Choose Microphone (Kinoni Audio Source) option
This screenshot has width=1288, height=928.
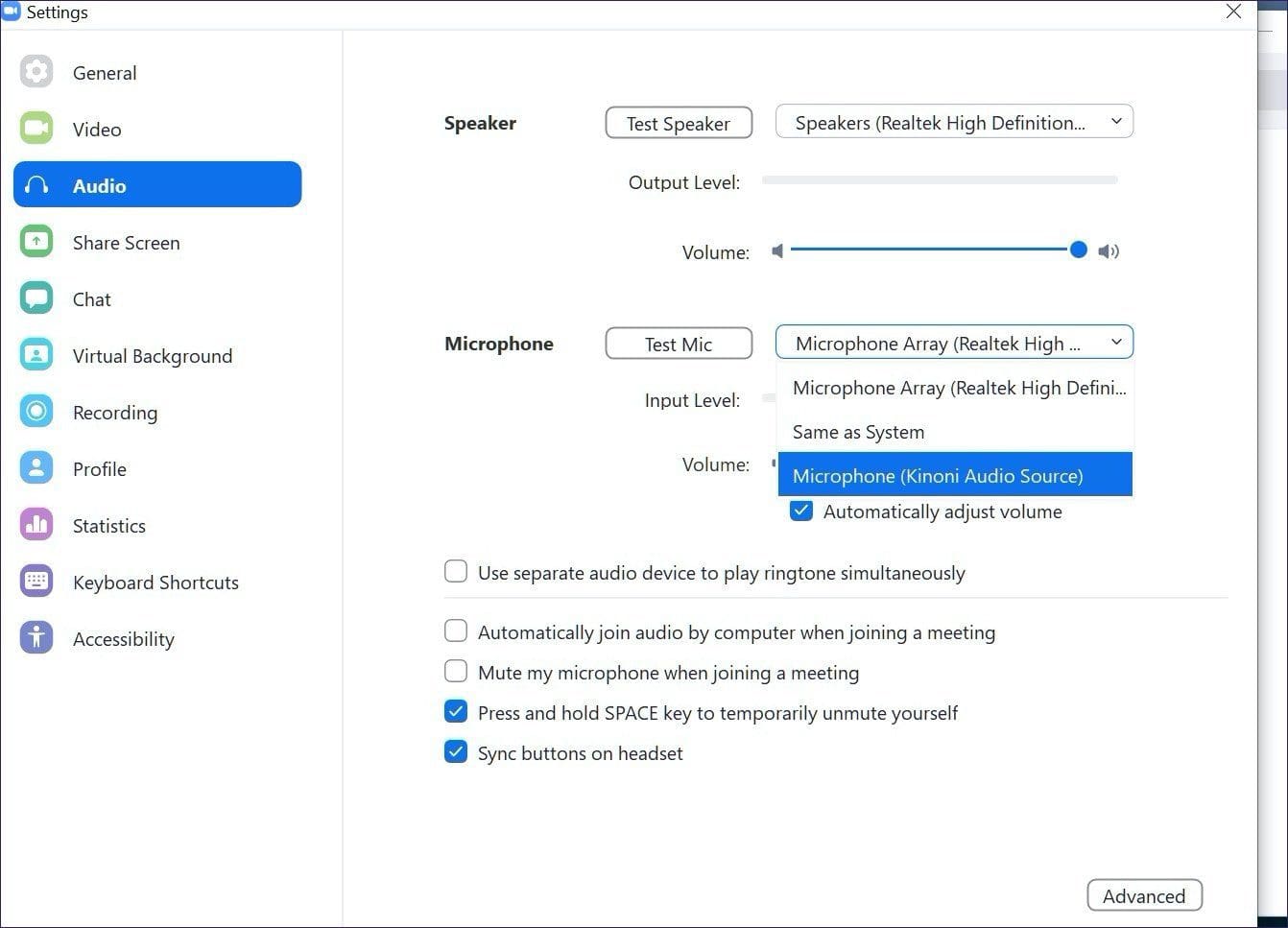click(x=955, y=475)
